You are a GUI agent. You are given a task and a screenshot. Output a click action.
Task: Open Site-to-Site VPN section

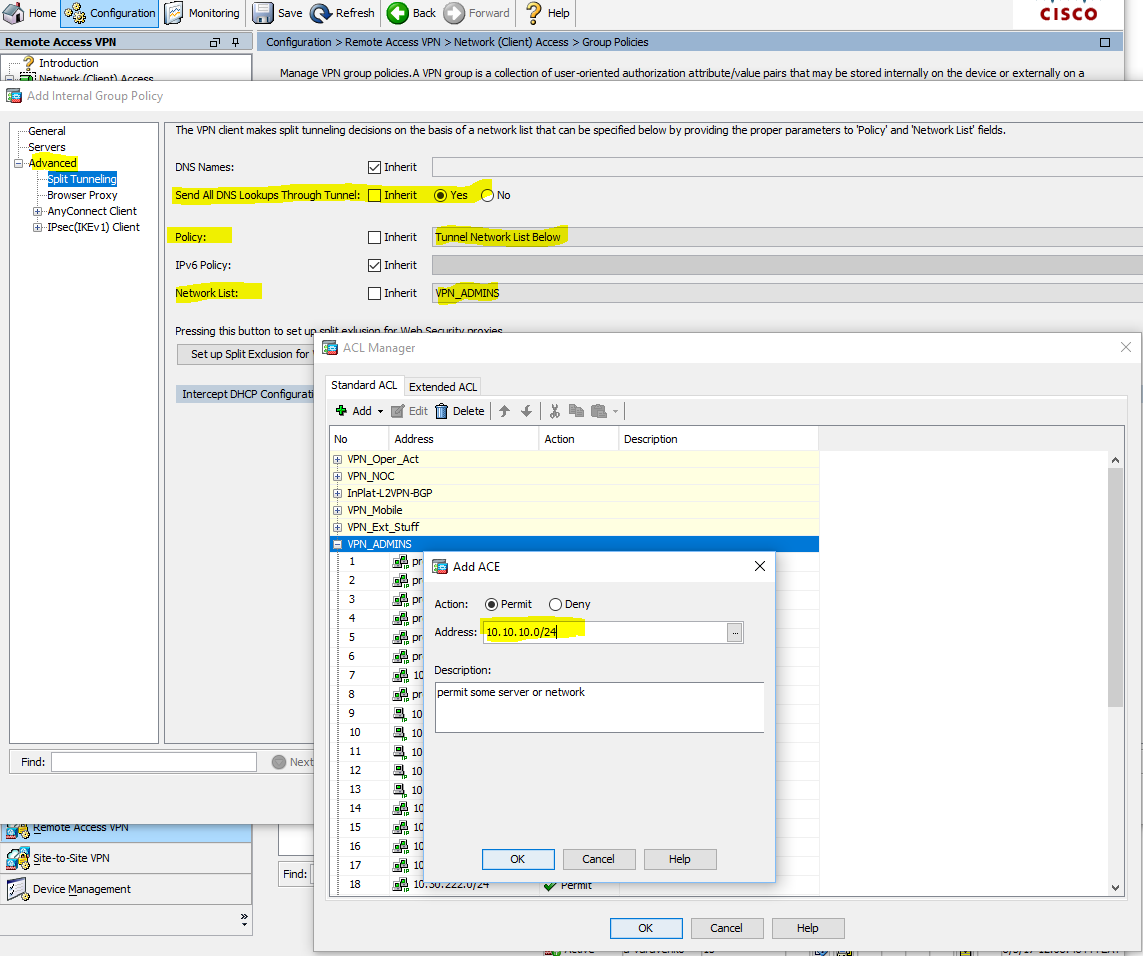click(70, 858)
